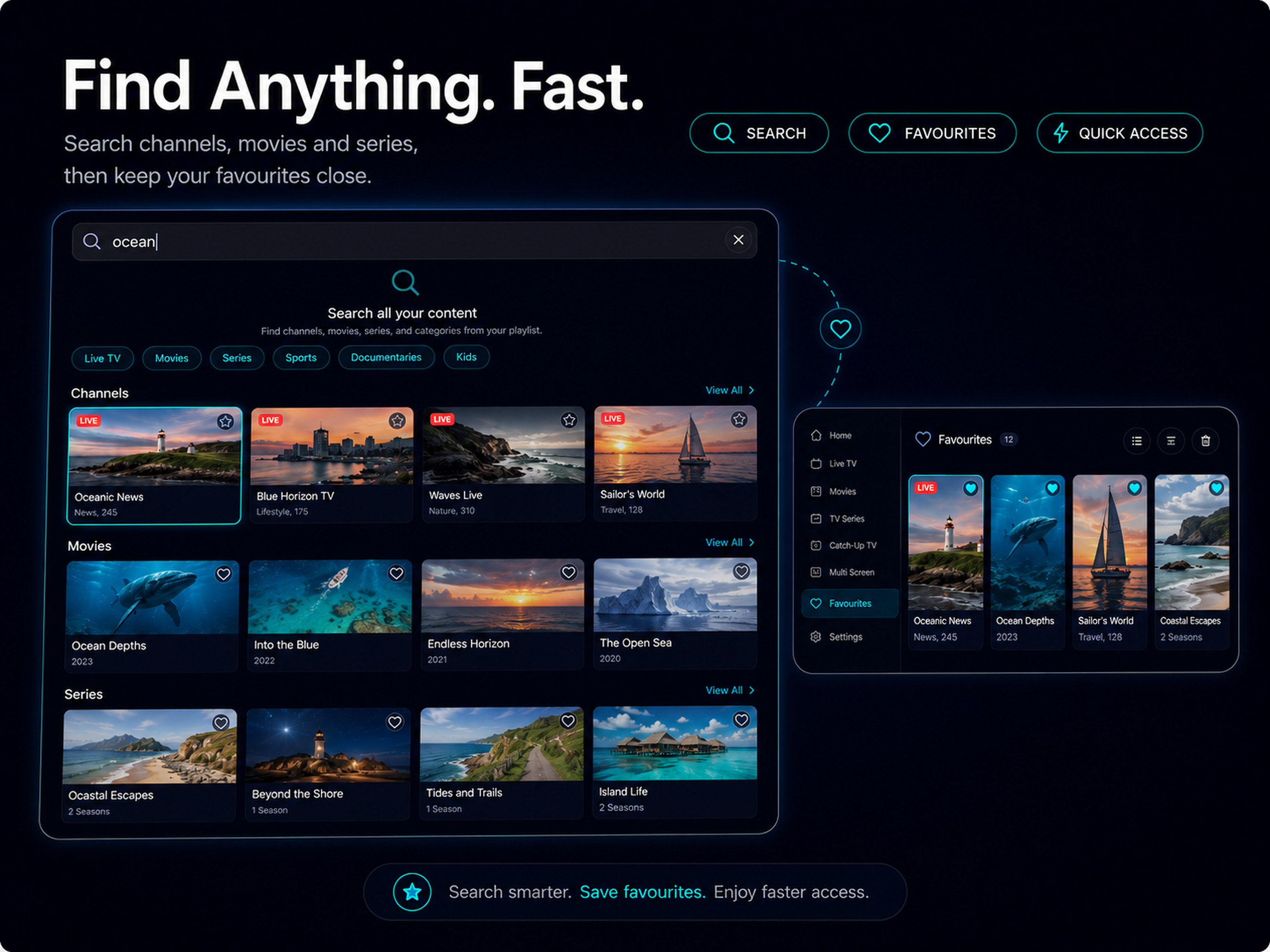1270x952 pixels.
Task: Open Ocean Depths card in Favourites
Action: tap(1028, 562)
